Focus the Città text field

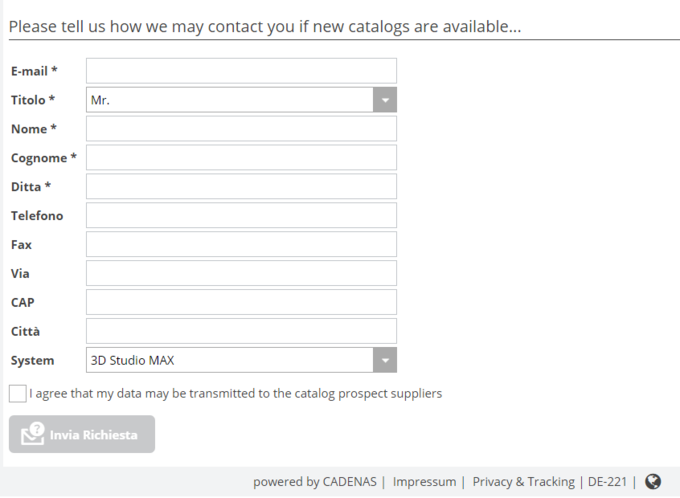[241, 331]
